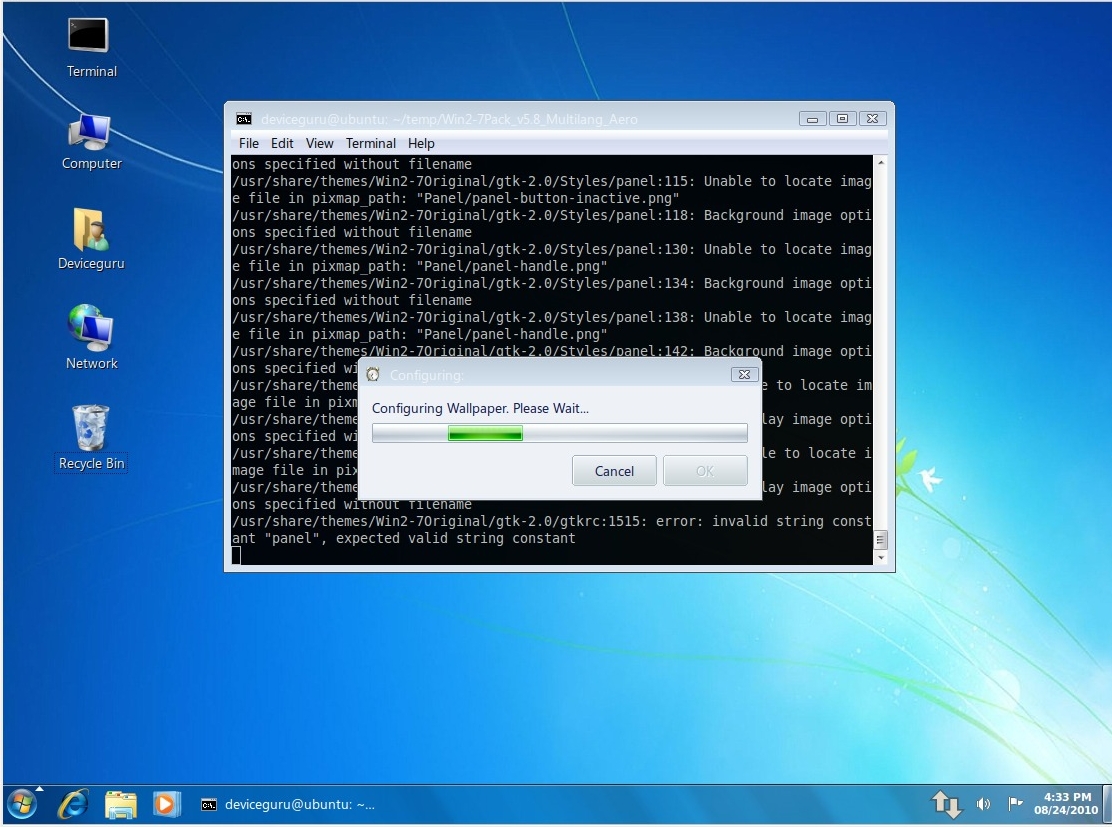This screenshot has width=1112, height=827.
Task: Click the Start orb in the taskbar
Action: (x=23, y=804)
